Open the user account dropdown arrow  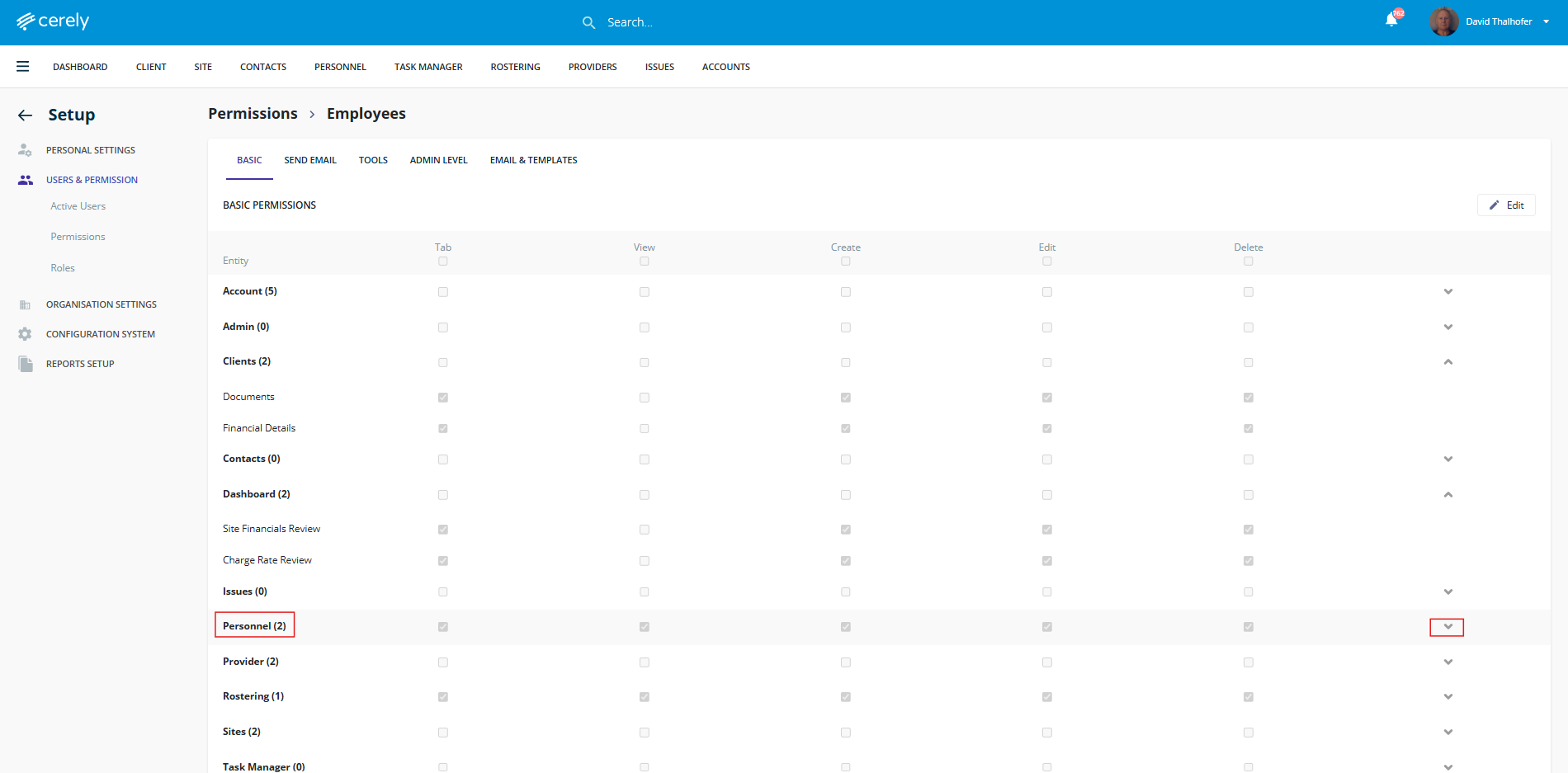point(1547,22)
